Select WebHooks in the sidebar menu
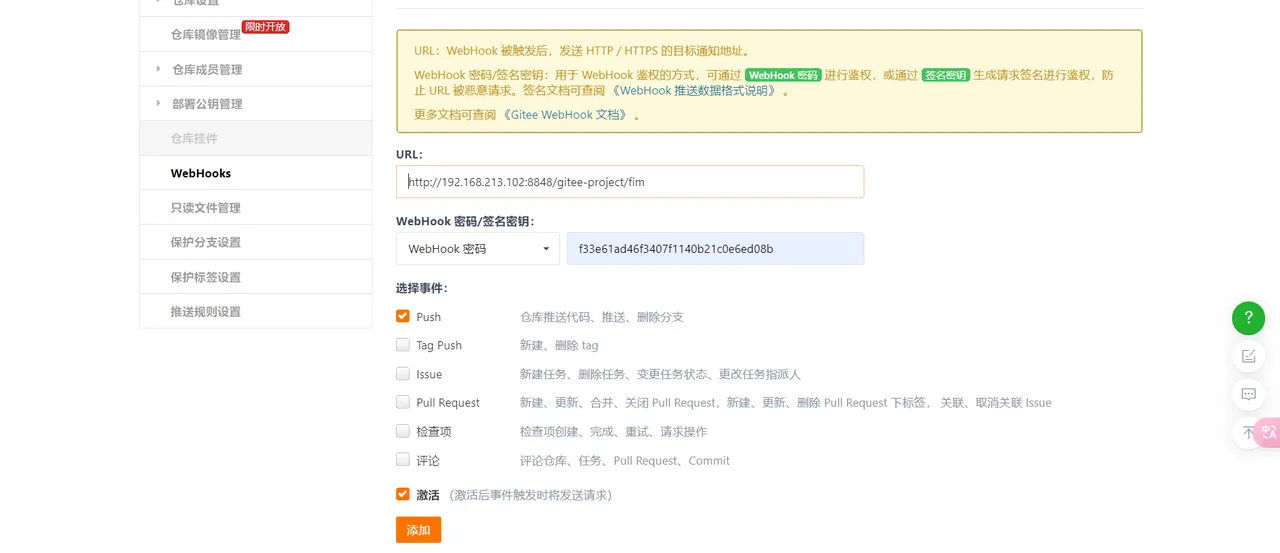The height and width of the screenshot is (553, 1280). click(201, 173)
